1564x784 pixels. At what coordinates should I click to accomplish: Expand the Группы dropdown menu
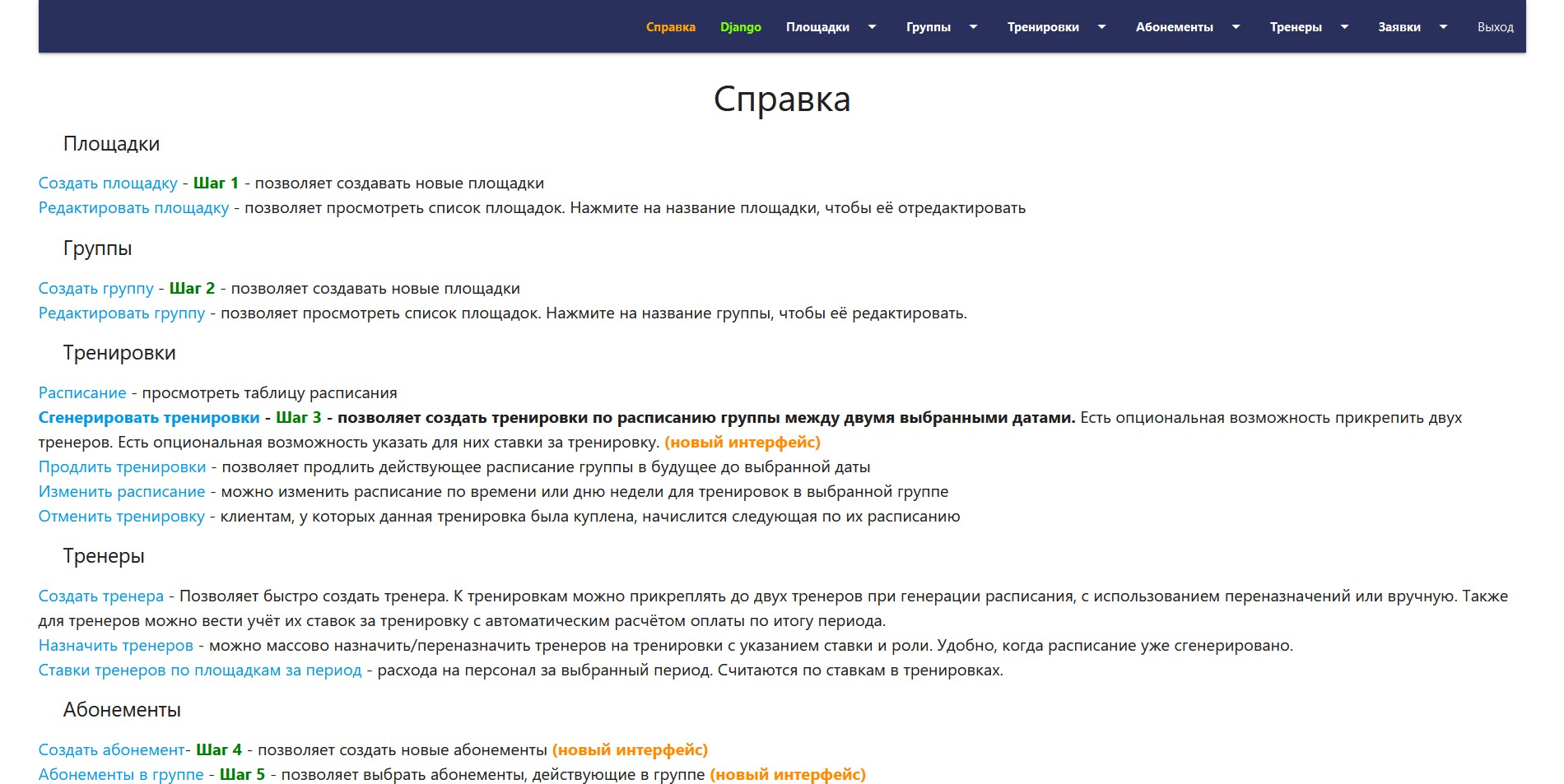pos(941,27)
